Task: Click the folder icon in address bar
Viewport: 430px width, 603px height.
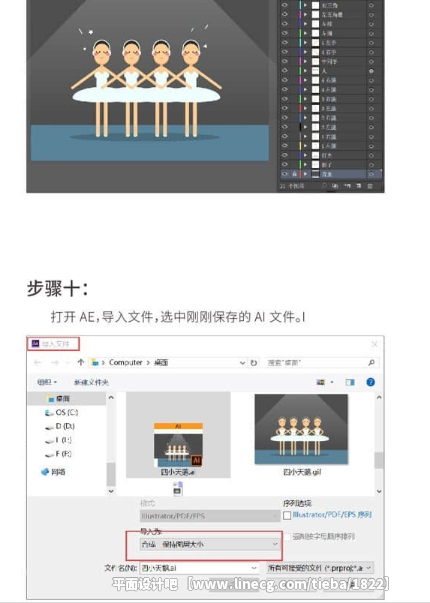Action: coord(95,362)
